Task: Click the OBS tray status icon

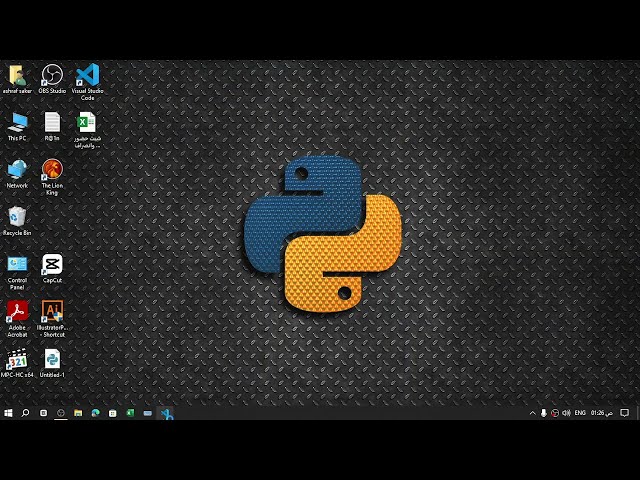Action: tap(555, 413)
